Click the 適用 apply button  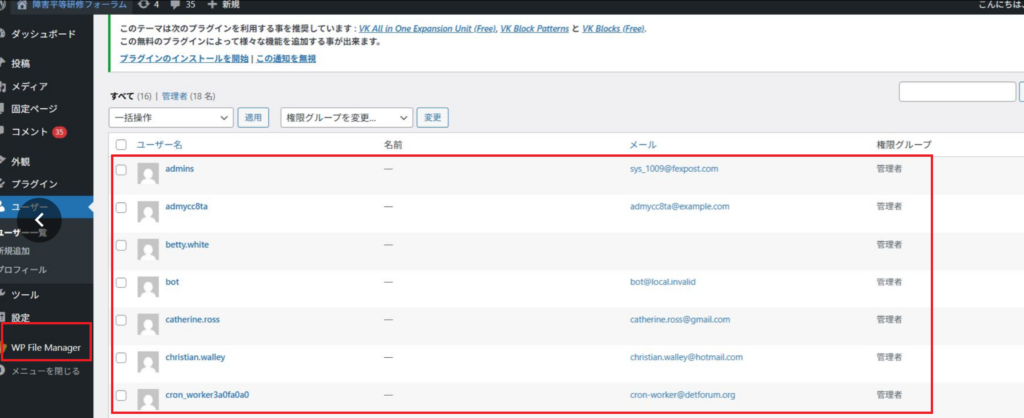coord(253,118)
